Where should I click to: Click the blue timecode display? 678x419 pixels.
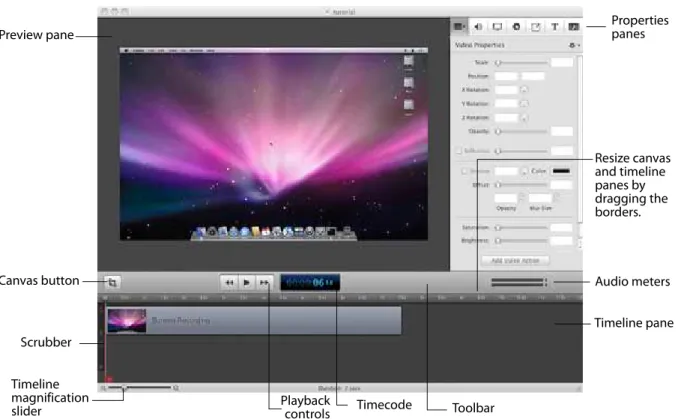[x=310, y=282]
